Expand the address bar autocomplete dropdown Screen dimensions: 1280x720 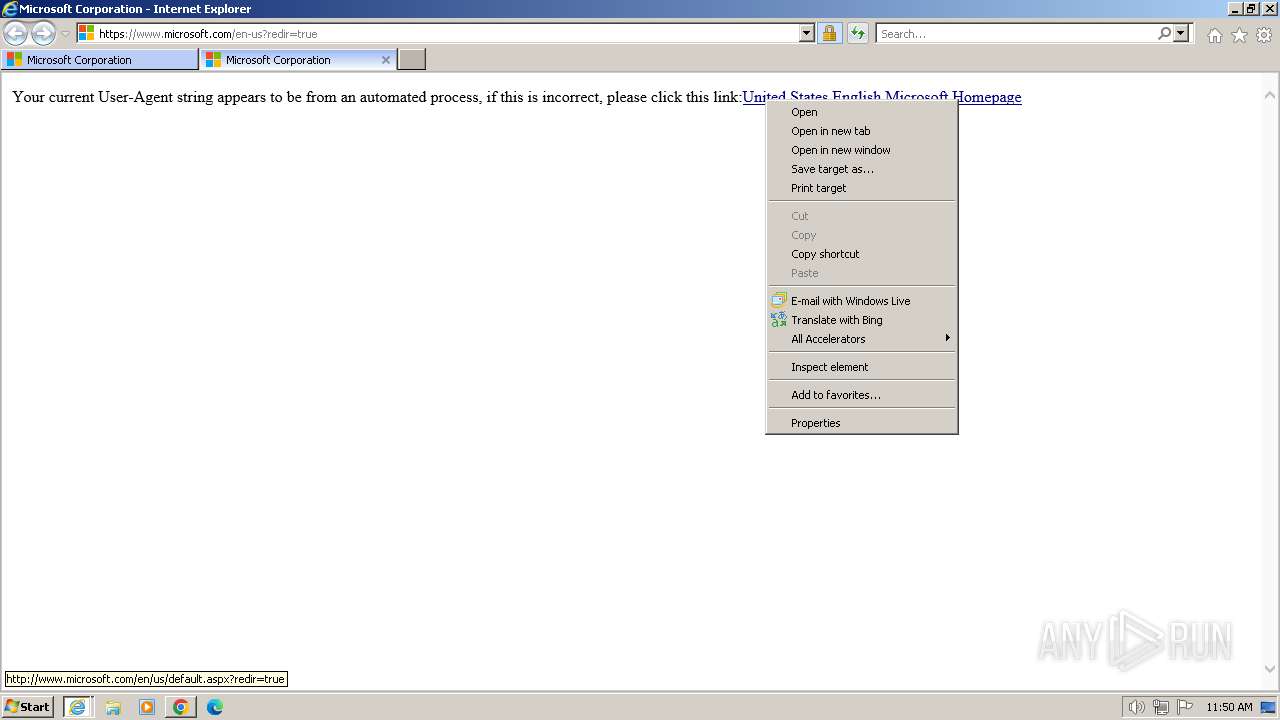coord(807,33)
